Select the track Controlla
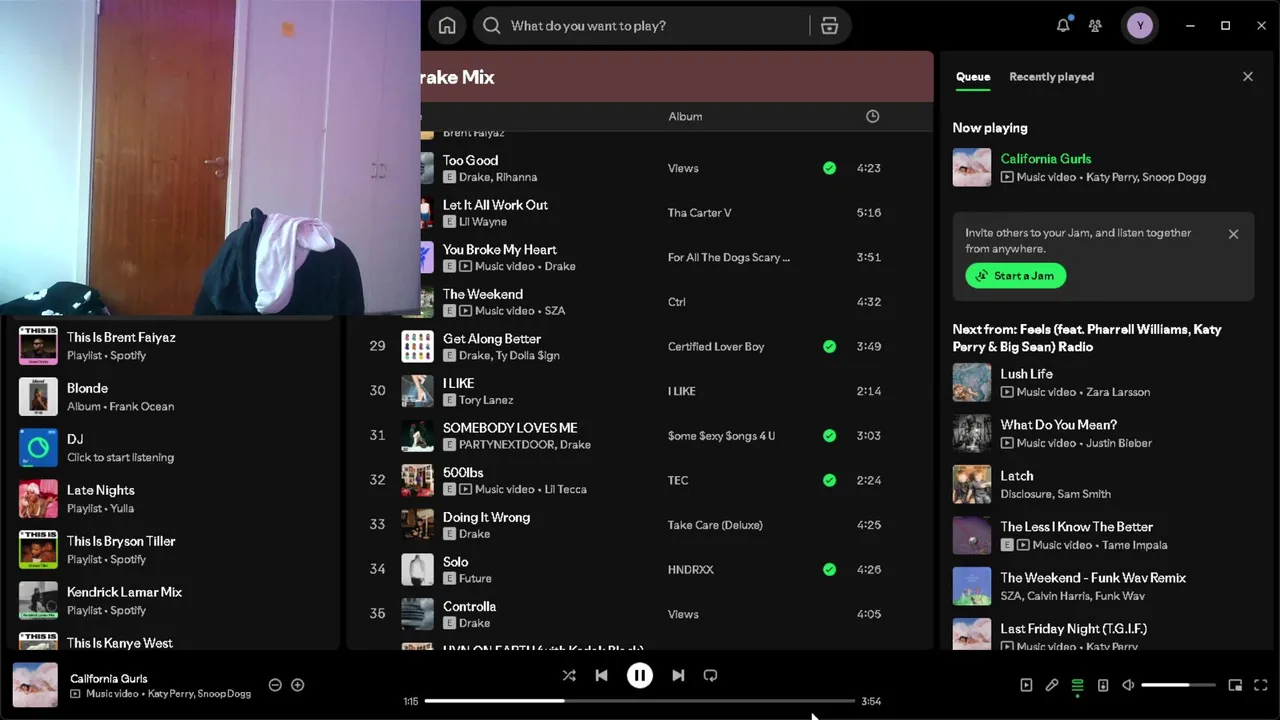The height and width of the screenshot is (720, 1280). (469, 606)
